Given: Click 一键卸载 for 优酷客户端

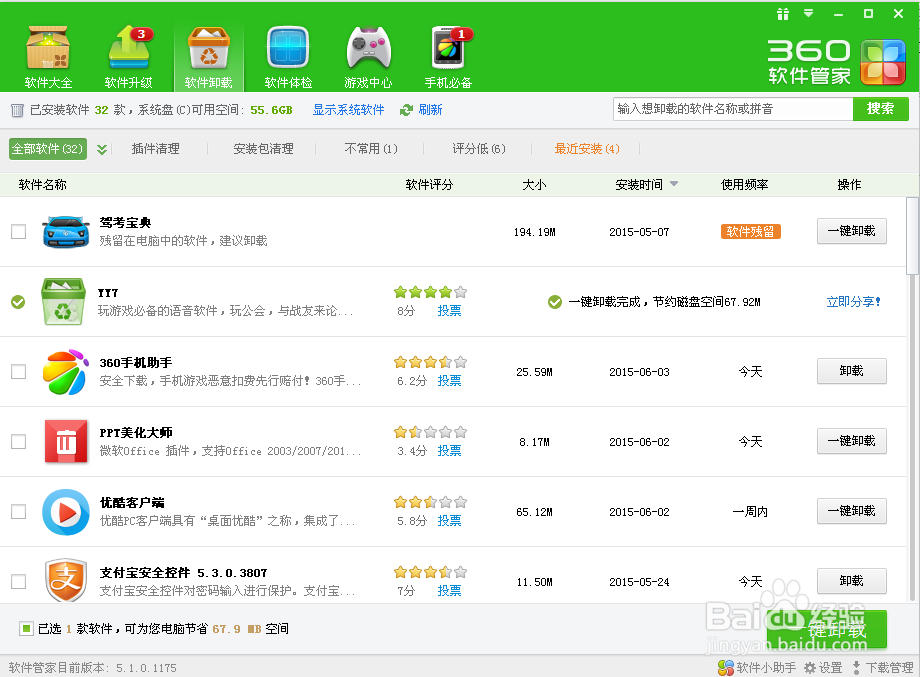Looking at the screenshot, I should tap(851, 511).
